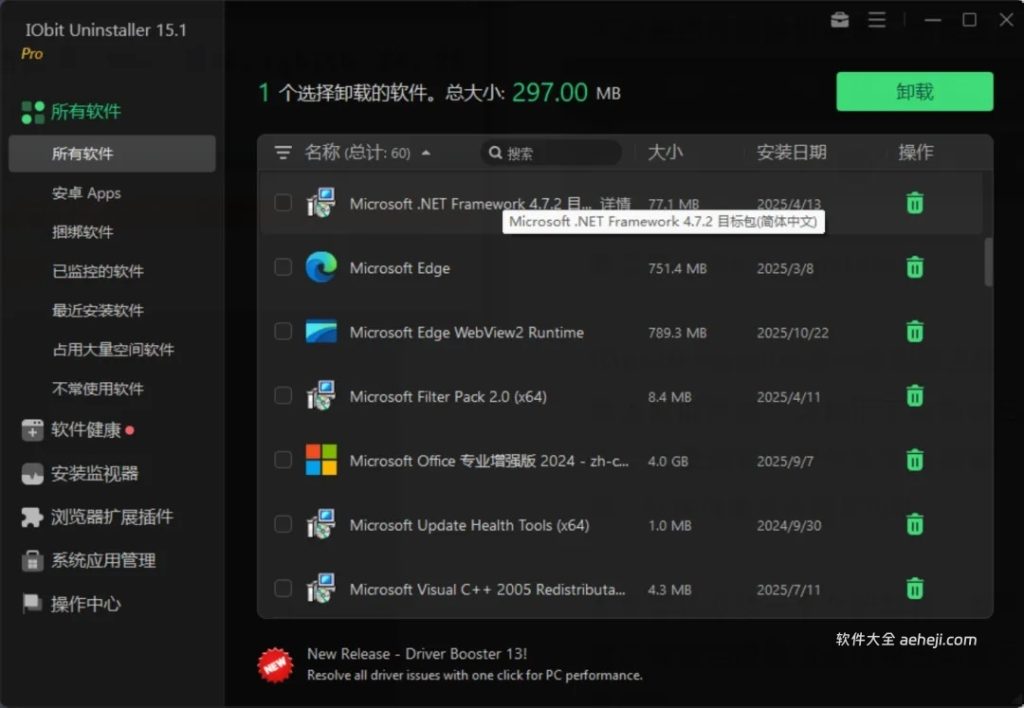The width and height of the screenshot is (1024, 708).
Task: Check the Microsoft Edge checkbox
Action: click(x=282, y=267)
